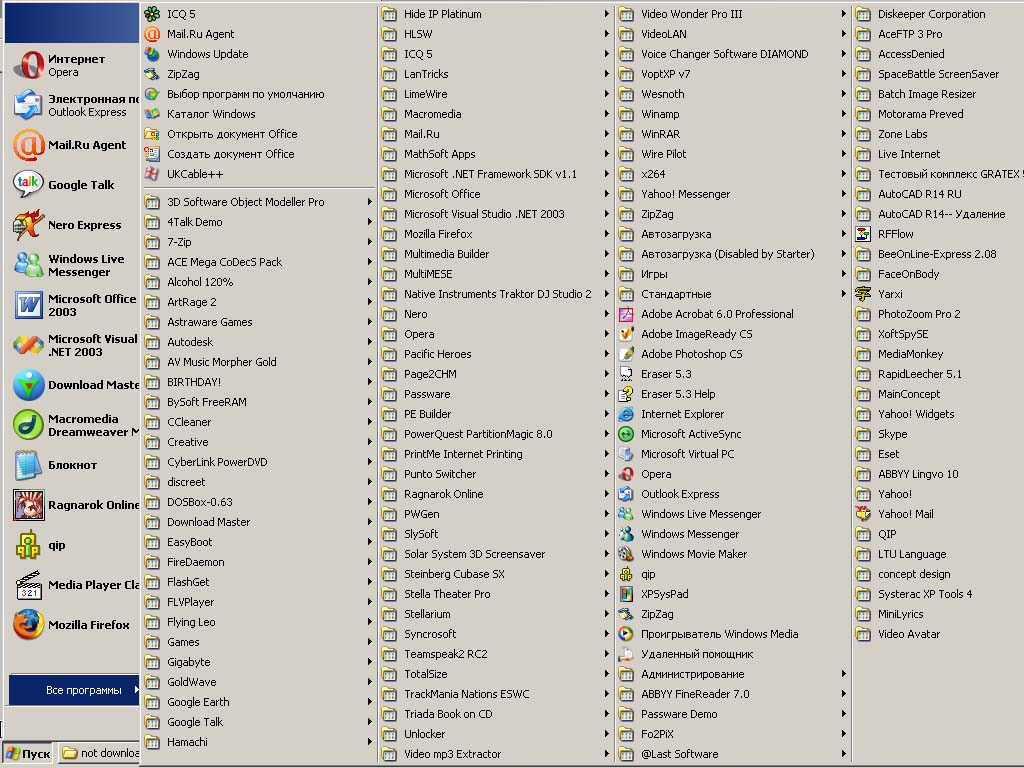Viewport: 1024px width, 768px height.
Task: Open Windows Live Messenger pinned icon
Action: click(29, 264)
